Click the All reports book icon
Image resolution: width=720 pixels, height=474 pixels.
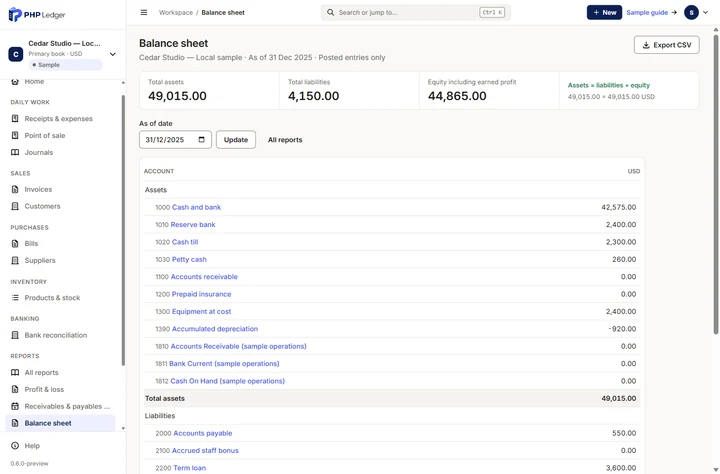[x=15, y=372]
